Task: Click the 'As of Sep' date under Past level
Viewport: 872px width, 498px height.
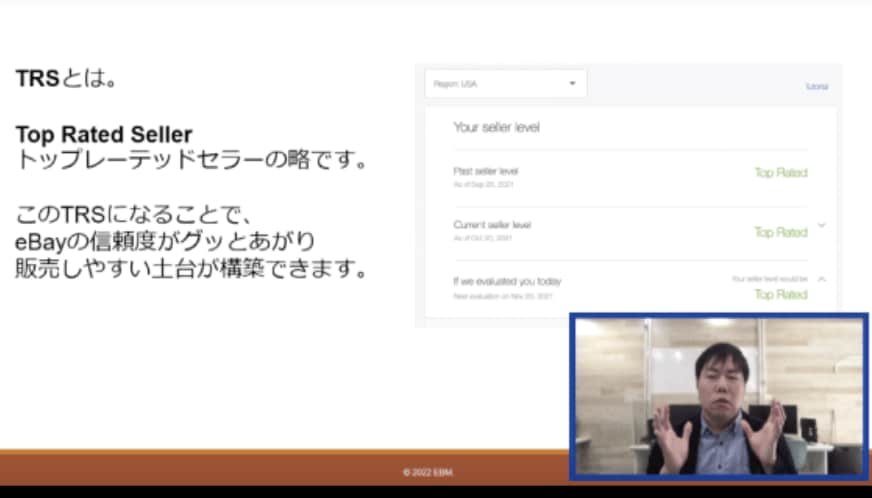Action: (483, 184)
